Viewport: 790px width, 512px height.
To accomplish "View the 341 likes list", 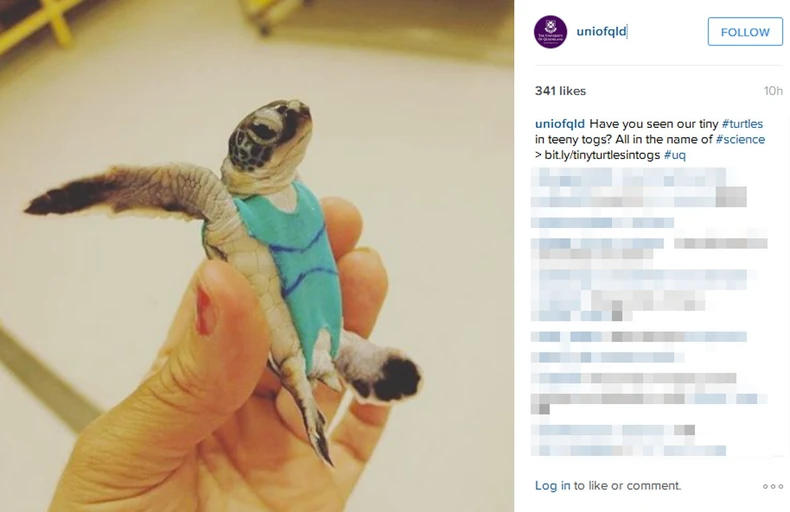I will point(560,91).
